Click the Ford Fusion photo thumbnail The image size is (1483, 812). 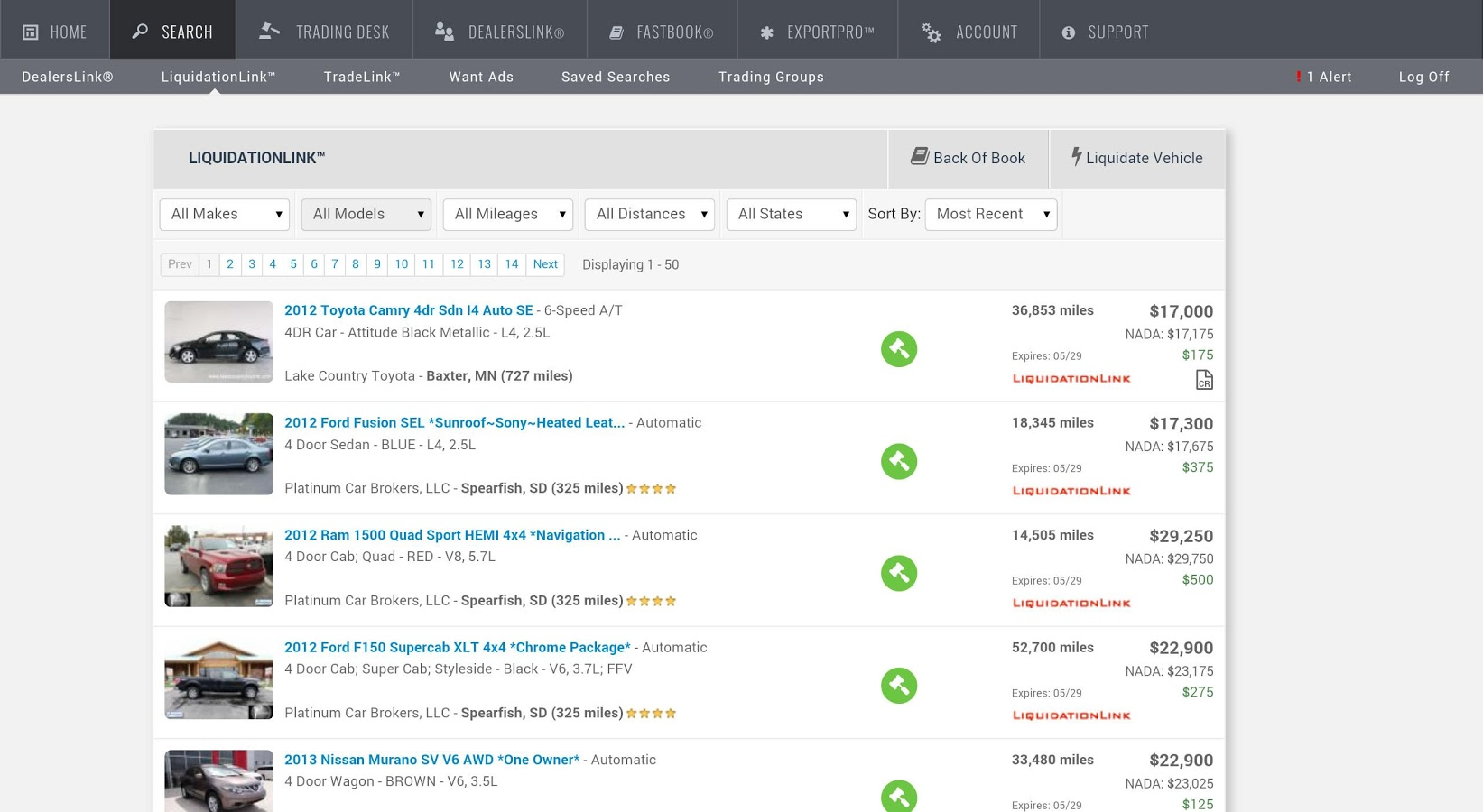pos(218,454)
